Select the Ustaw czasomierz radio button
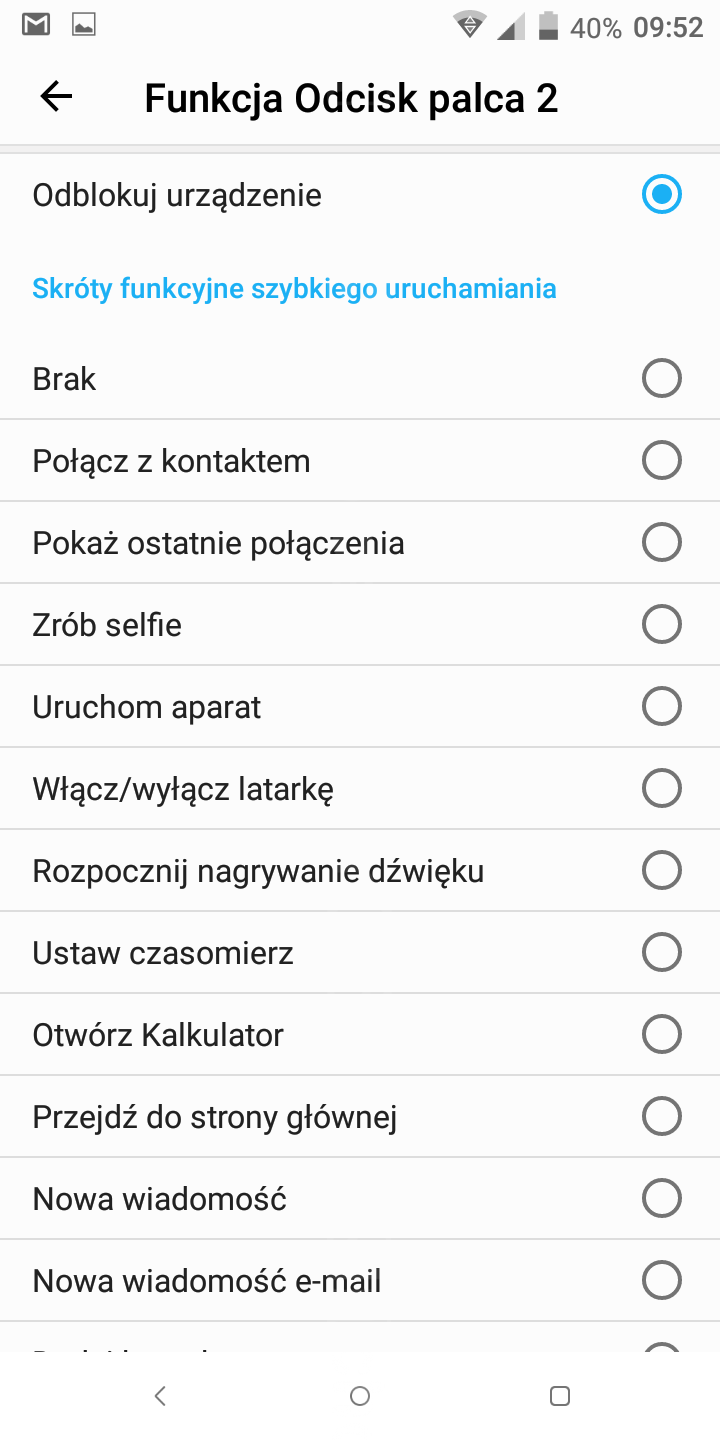The image size is (720, 1440). pyautogui.click(x=661, y=953)
